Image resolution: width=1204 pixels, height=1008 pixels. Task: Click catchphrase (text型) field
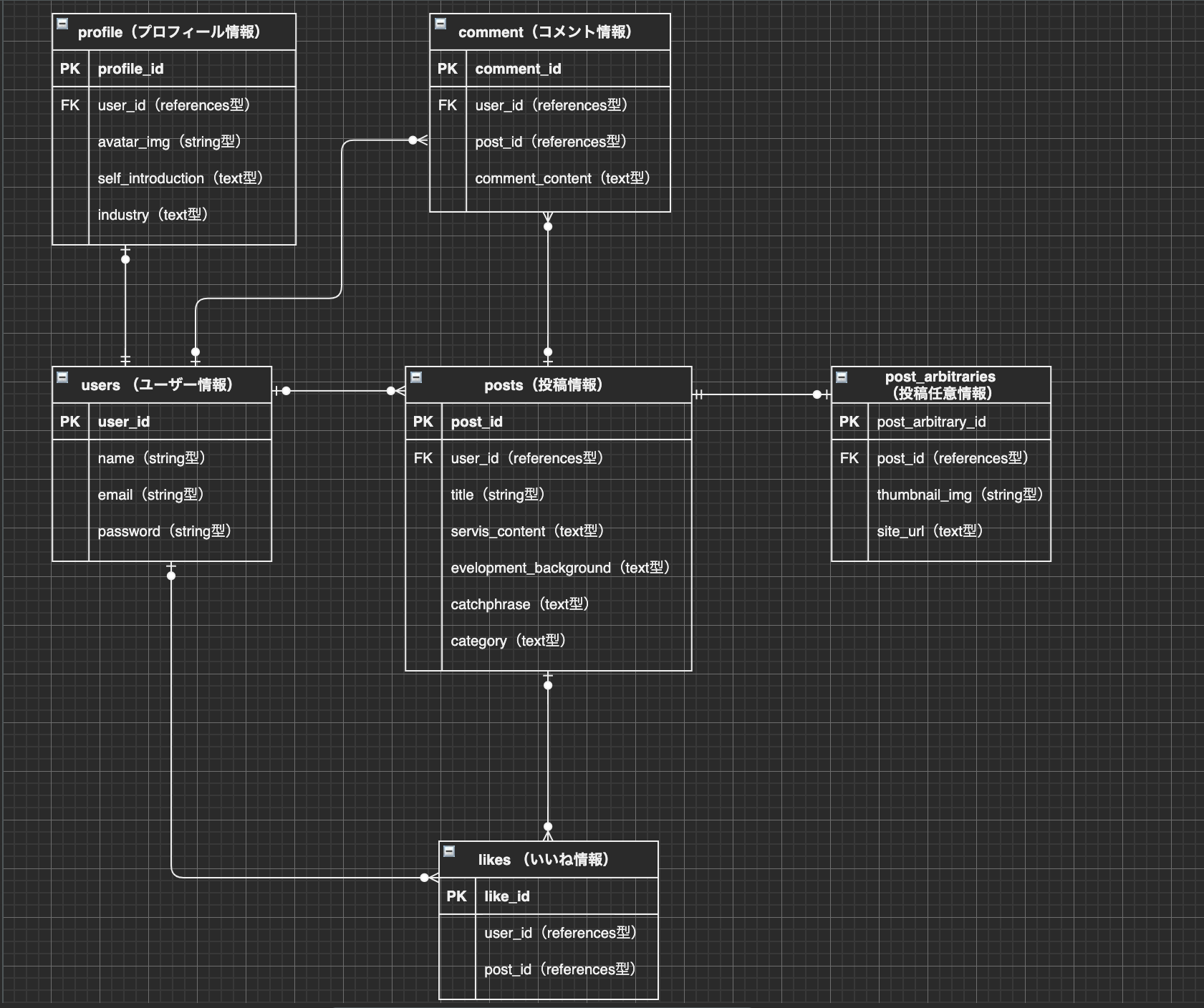(x=521, y=604)
